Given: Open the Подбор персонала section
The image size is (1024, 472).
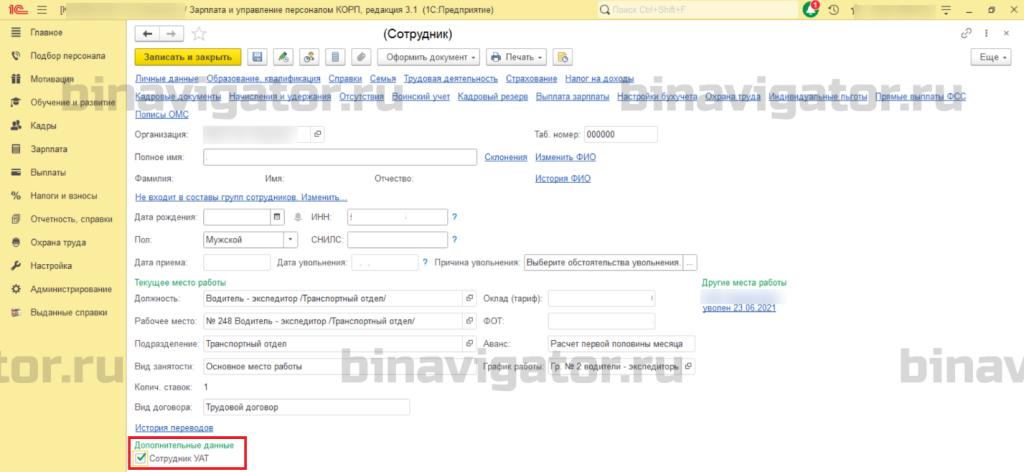Looking at the screenshot, I should [68, 55].
